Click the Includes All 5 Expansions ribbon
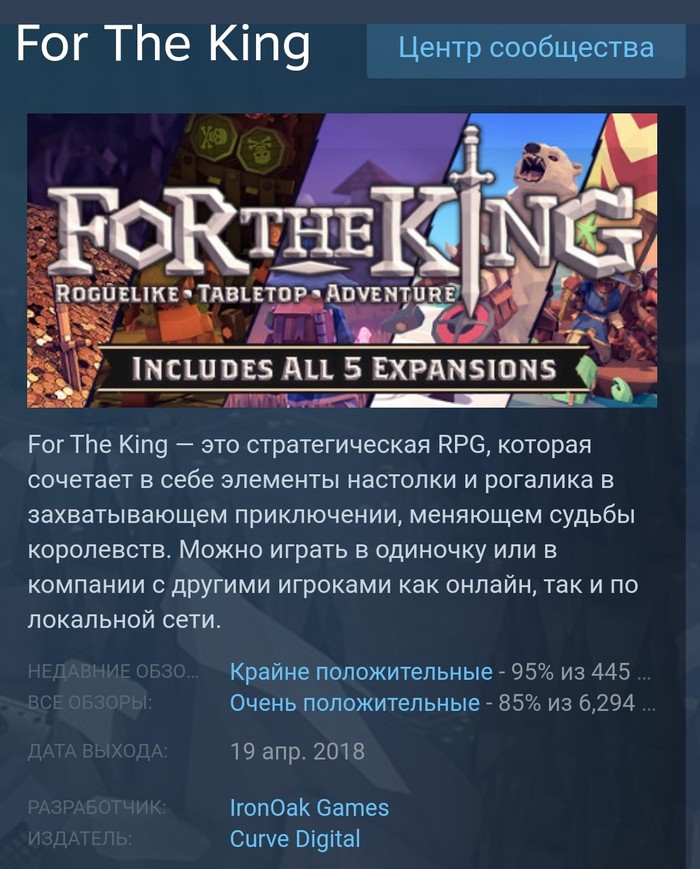700x869 pixels. (344, 369)
